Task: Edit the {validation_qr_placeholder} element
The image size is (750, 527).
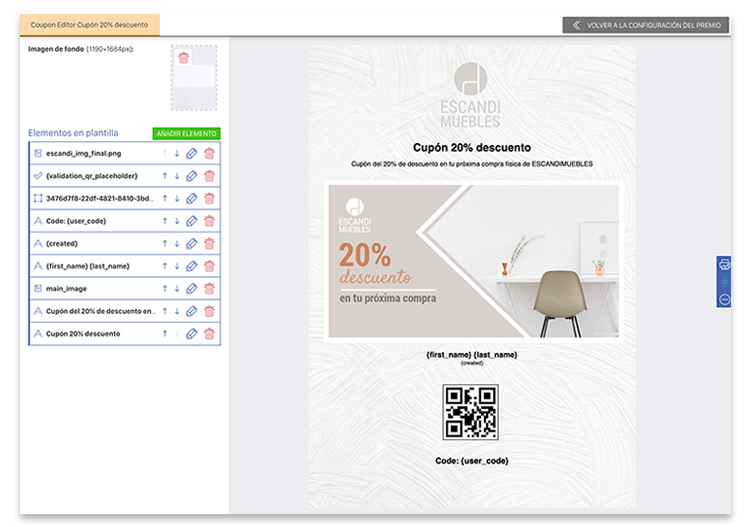Action: point(191,176)
